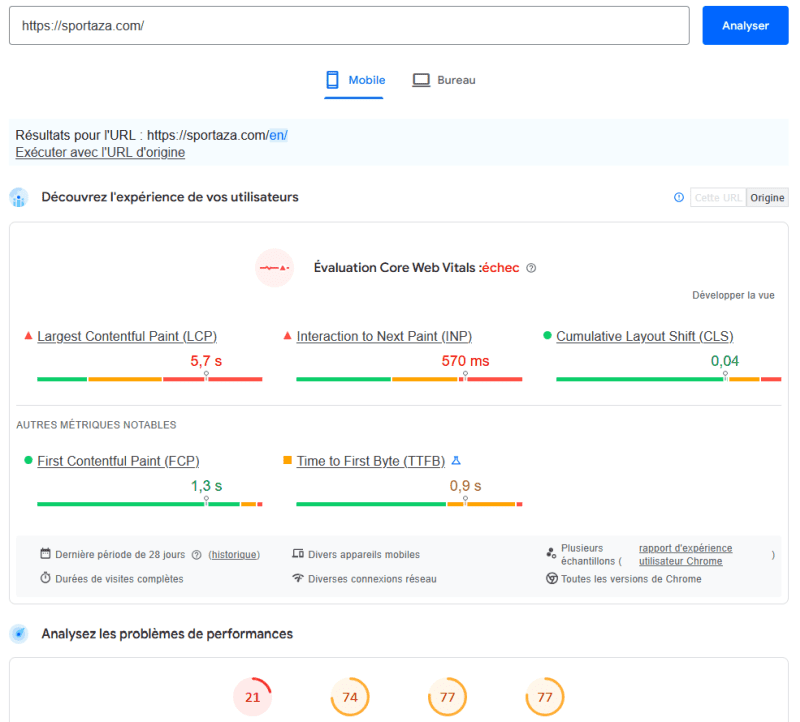This screenshot has height=722, width=800.
Task: Click the performance analysis section icon
Action: [x=19, y=634]
